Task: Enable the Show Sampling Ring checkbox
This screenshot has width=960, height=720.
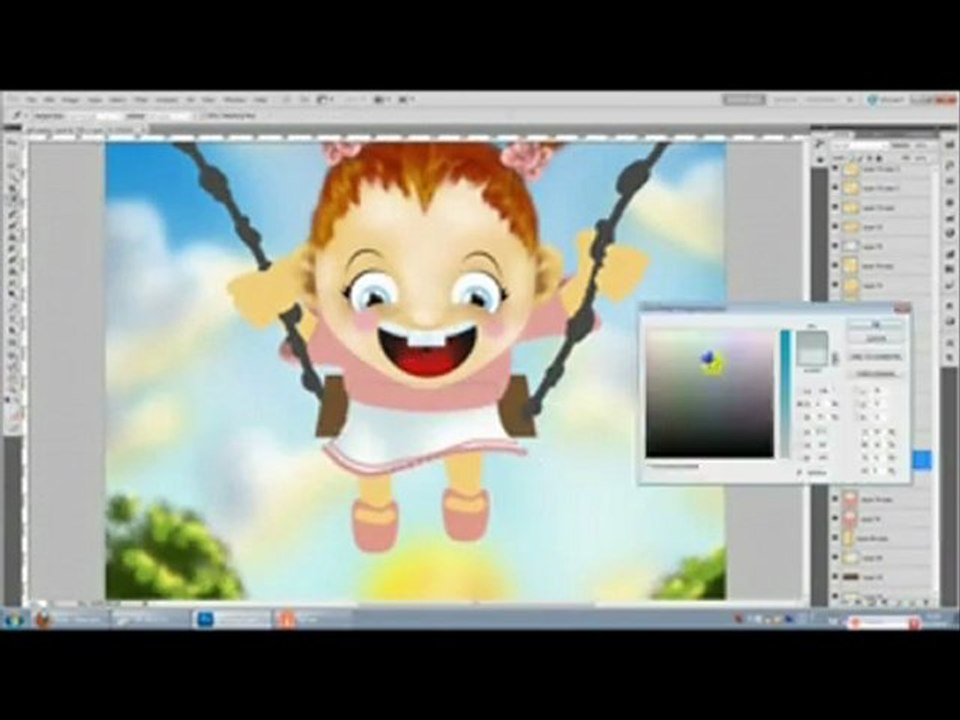Action: click(204, 115)
